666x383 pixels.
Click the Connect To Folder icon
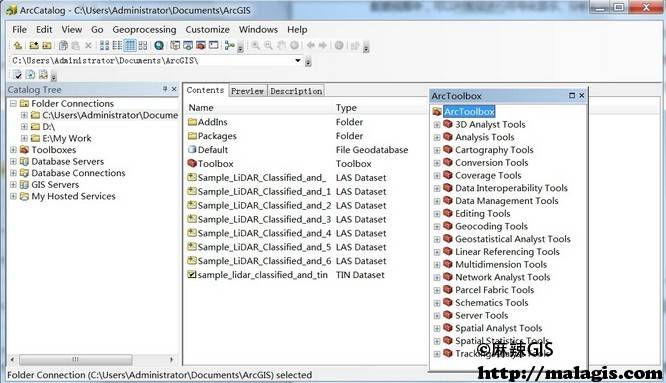click(x=34, y=45)
